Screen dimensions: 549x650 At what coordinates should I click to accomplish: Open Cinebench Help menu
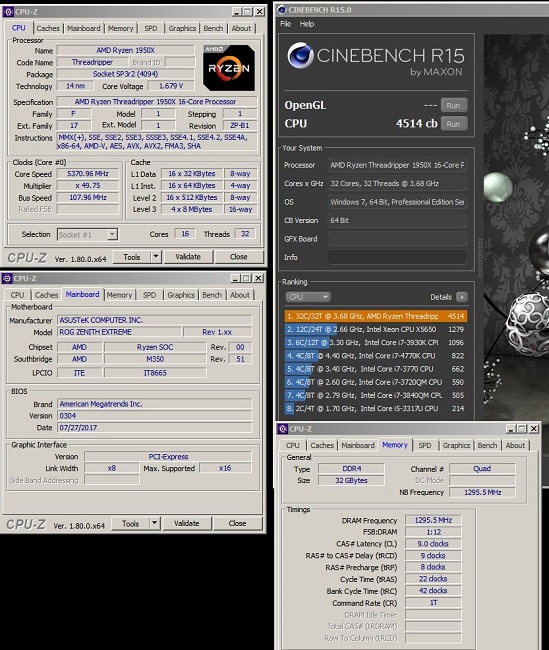pos(307,24)
